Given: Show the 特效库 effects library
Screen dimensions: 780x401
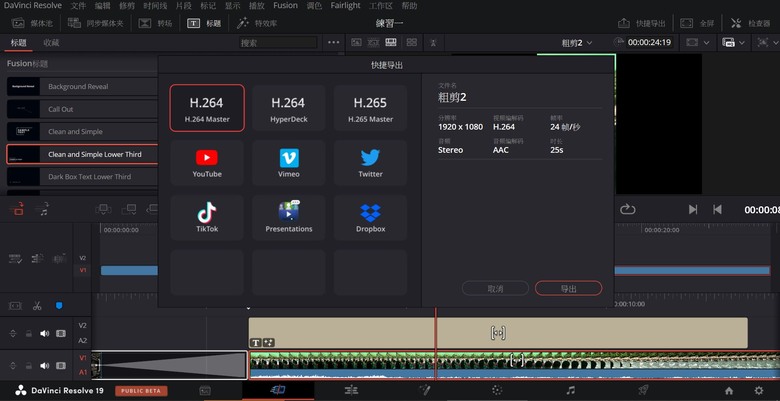Looking at the screenshot, I should [x=257, y=23].
